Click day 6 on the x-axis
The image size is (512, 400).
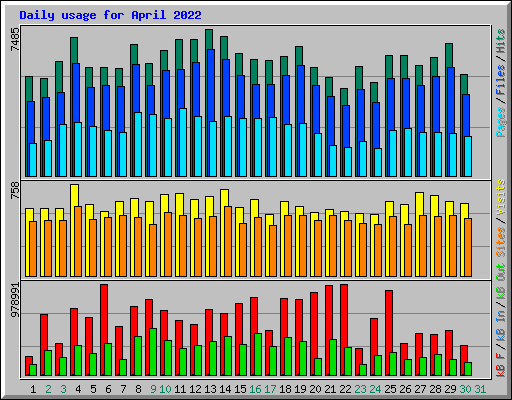(x=108, y=389)
